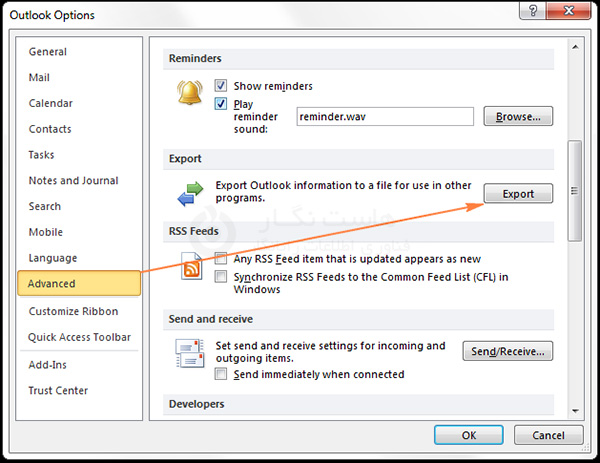Open the Trust Center category
This screenshot has height=463, width=600.
[x=58, y=390]
